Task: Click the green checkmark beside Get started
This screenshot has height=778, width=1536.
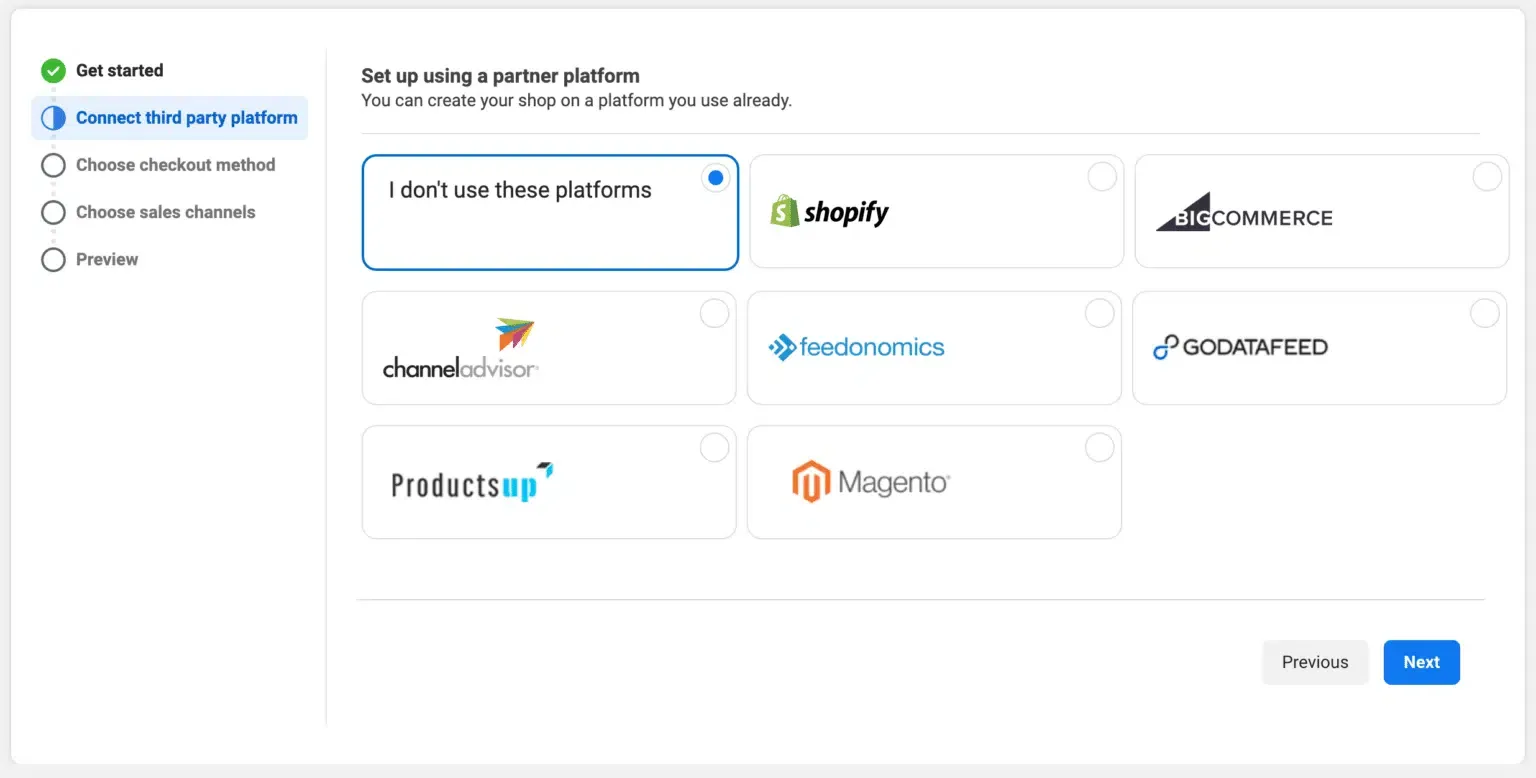Action: (x=52, y=70)
